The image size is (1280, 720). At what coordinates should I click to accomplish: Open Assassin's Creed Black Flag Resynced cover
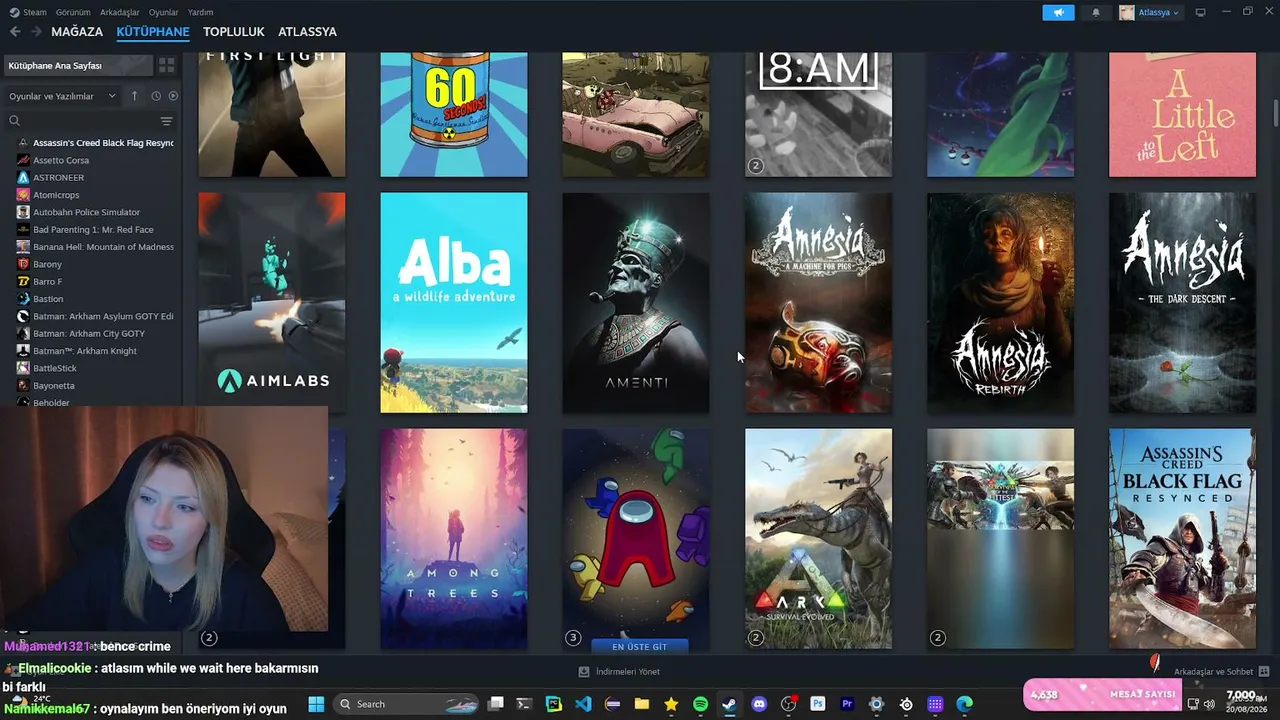(1182, 539)
